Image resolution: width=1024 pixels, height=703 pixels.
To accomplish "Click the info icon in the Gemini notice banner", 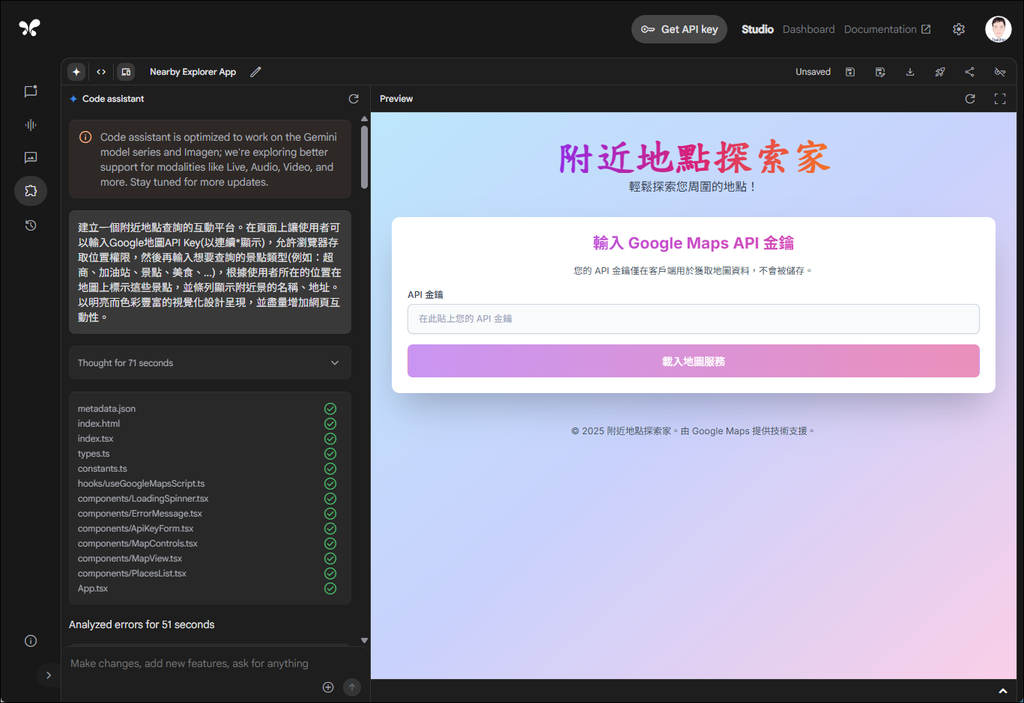I will pos(86,137).
